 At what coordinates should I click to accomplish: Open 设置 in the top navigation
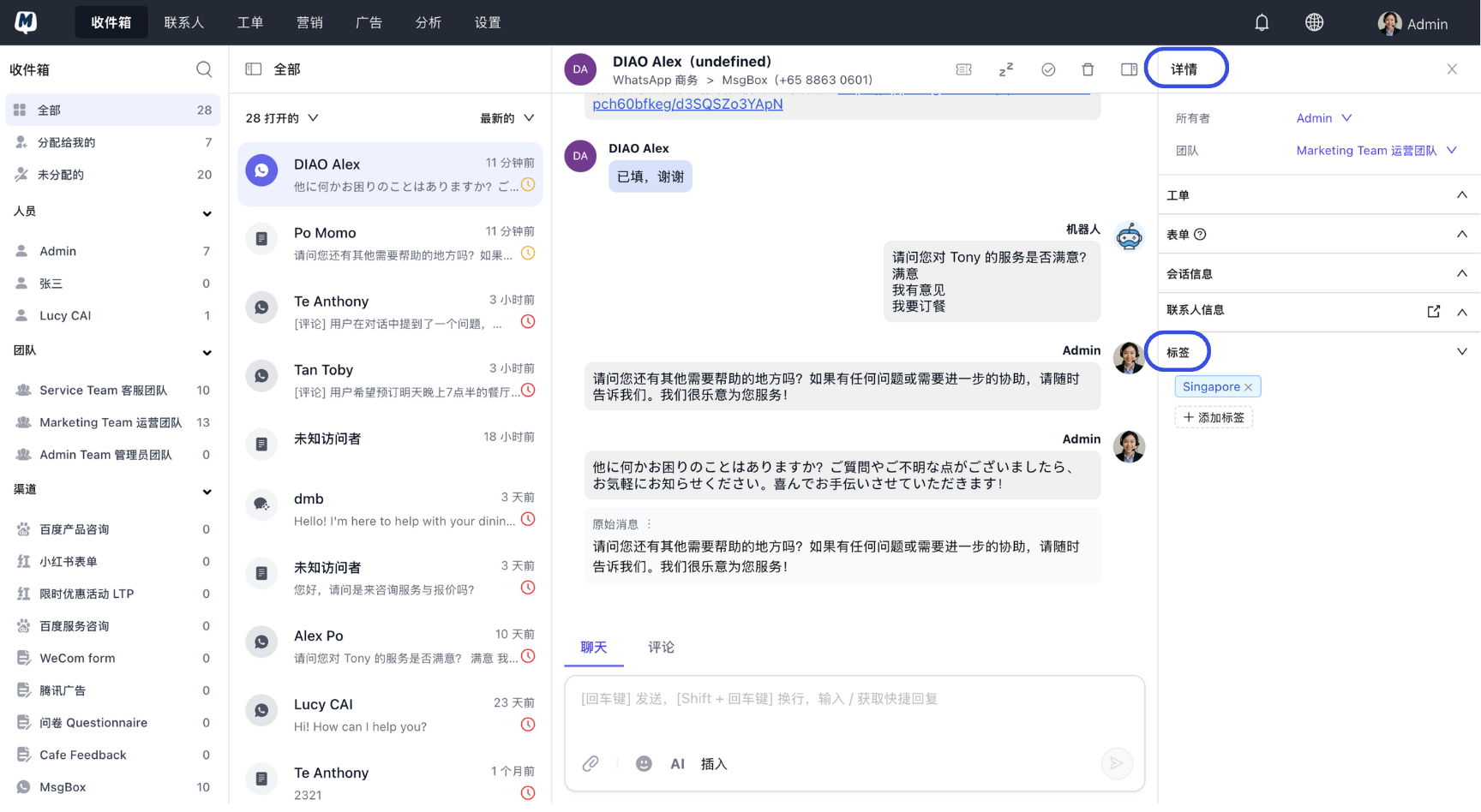click(x=487, y=22)
